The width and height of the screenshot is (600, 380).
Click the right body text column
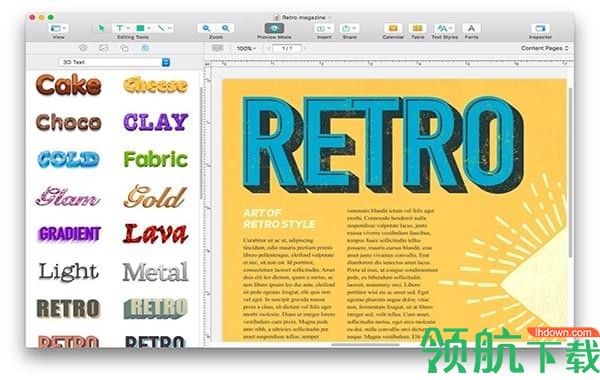tap(392, 274)
